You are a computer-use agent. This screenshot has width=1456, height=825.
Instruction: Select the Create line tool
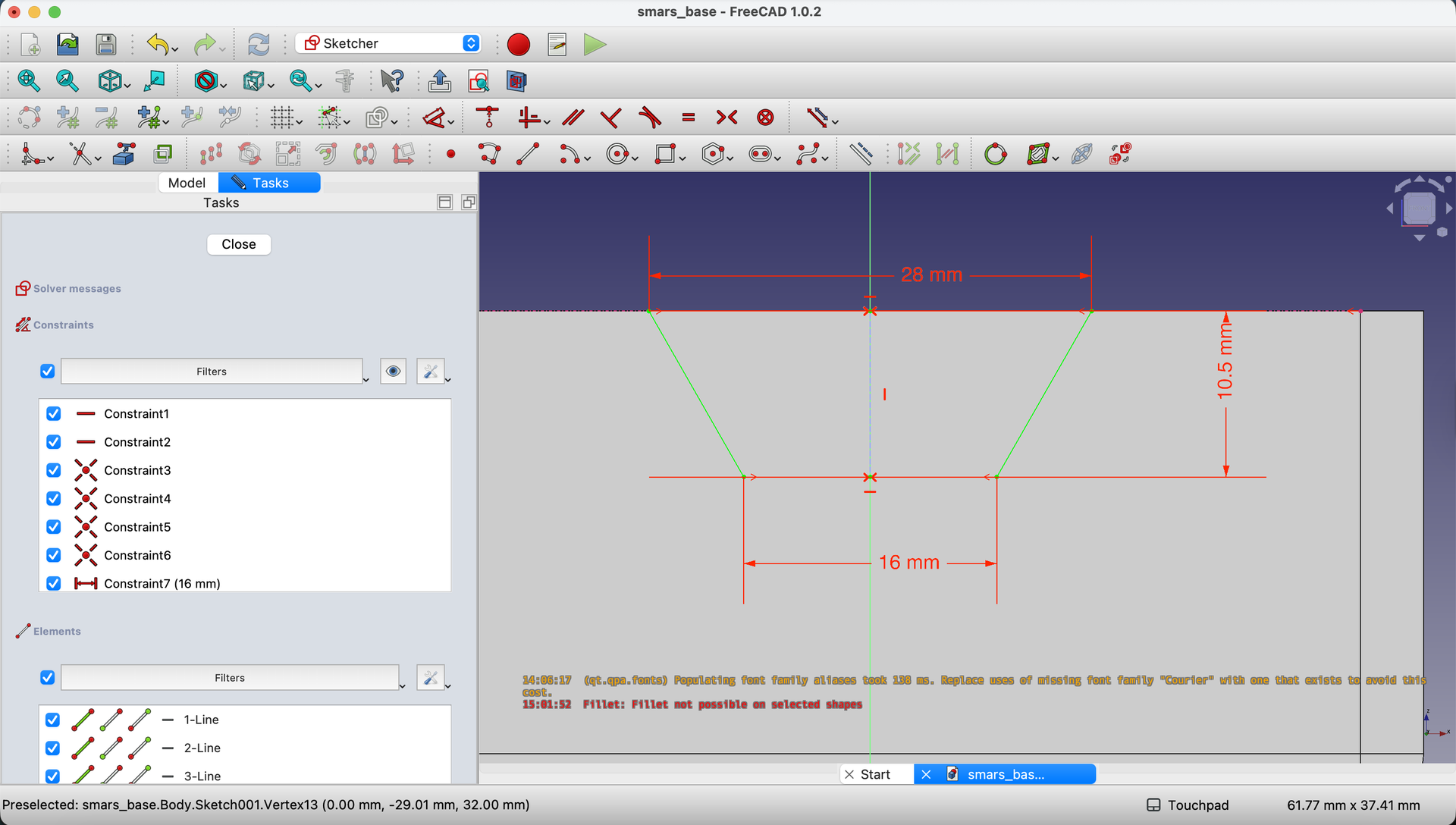pos(528,154)
